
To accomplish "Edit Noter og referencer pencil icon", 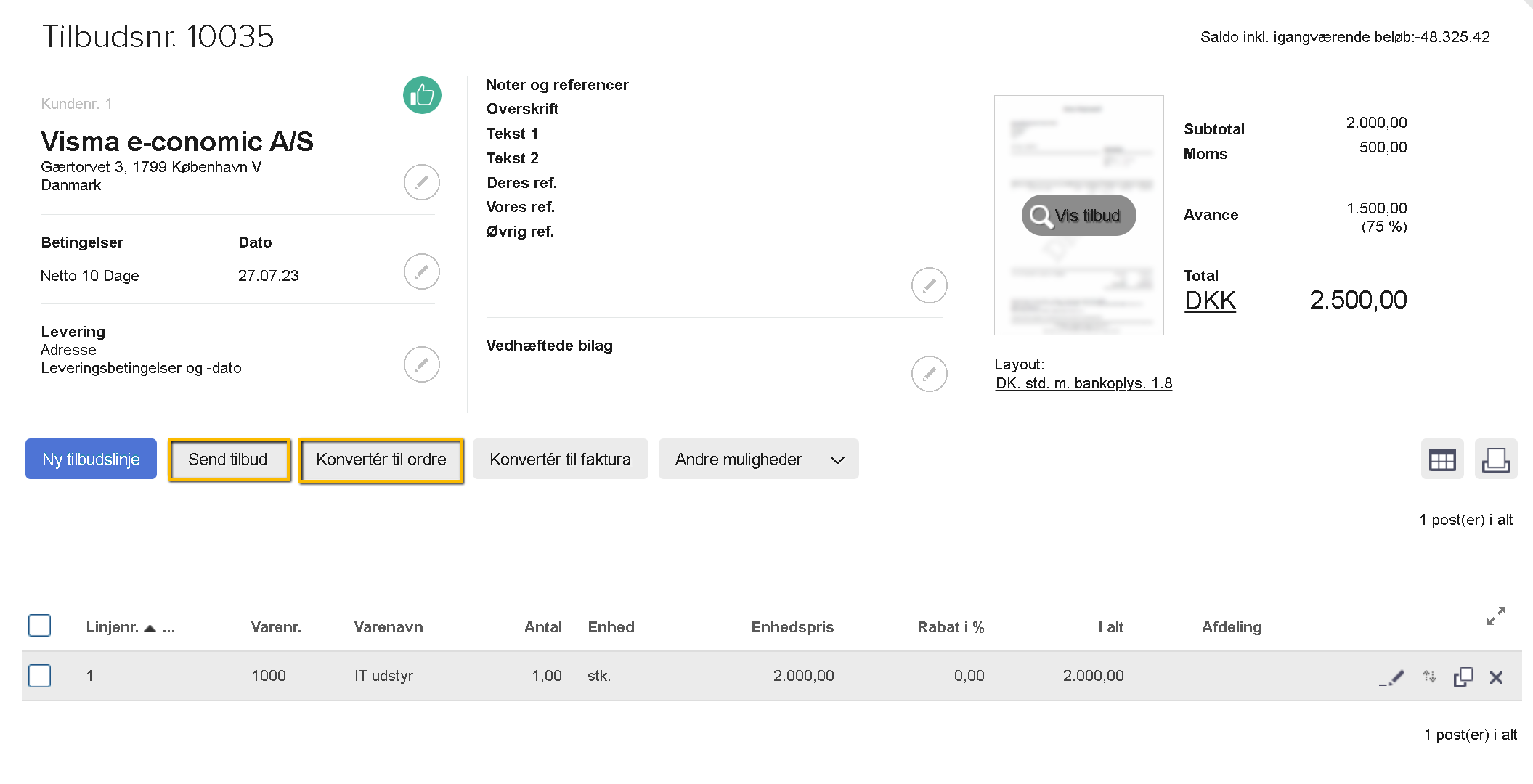I will [x=929, y=285].
